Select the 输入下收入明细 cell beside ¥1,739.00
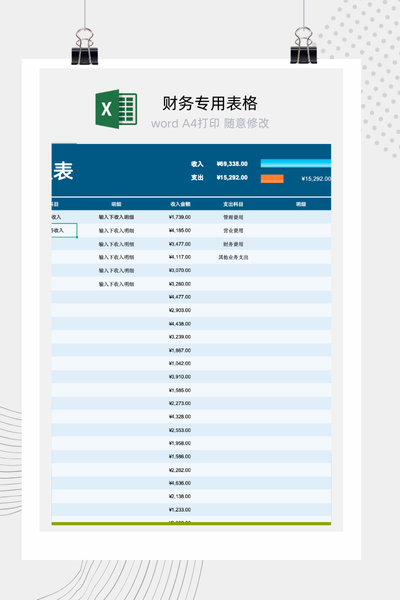Viewport: 400px width, 600px height. (116, 217)
